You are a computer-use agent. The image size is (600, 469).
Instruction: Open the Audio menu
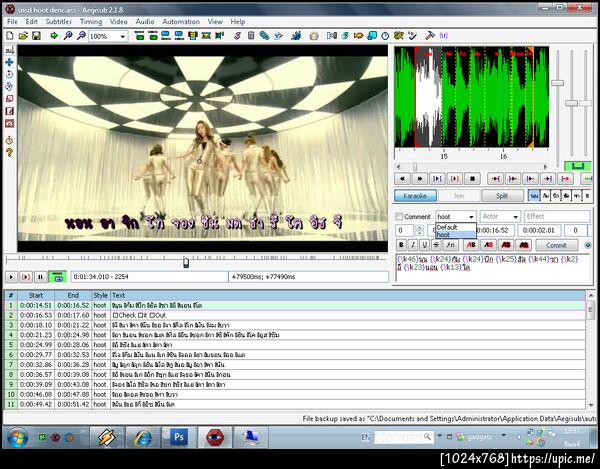145,22
